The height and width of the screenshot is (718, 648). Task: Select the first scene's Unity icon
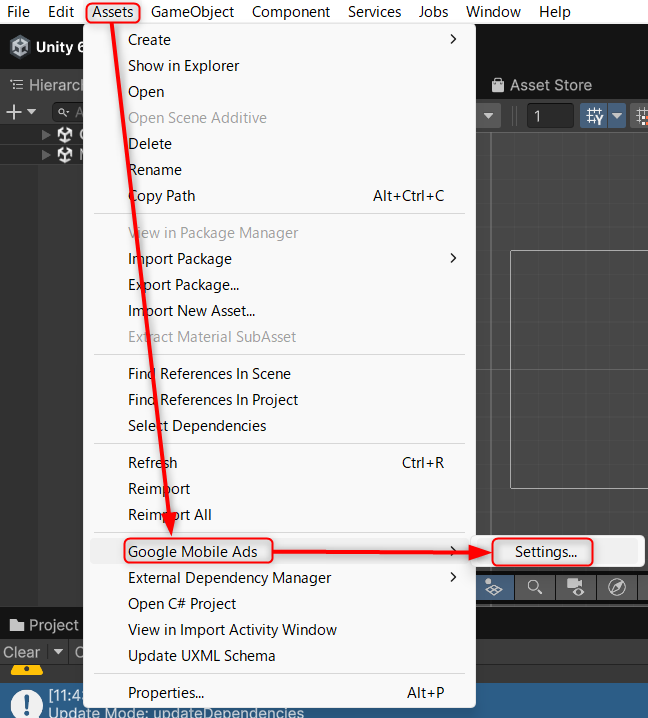click(x=65, y=135)
